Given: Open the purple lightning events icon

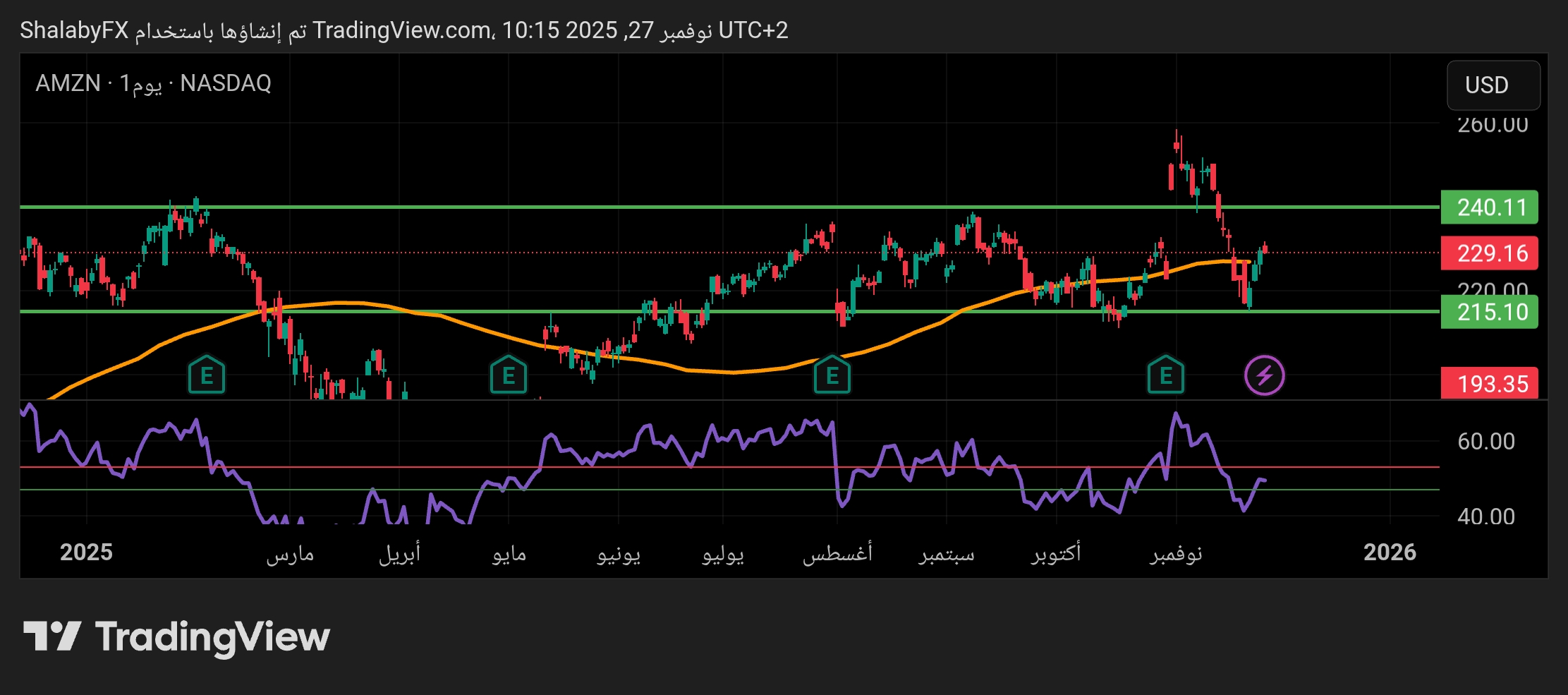Looking at the screenshot, I should pyautogui.click(x=1265, y=375).
